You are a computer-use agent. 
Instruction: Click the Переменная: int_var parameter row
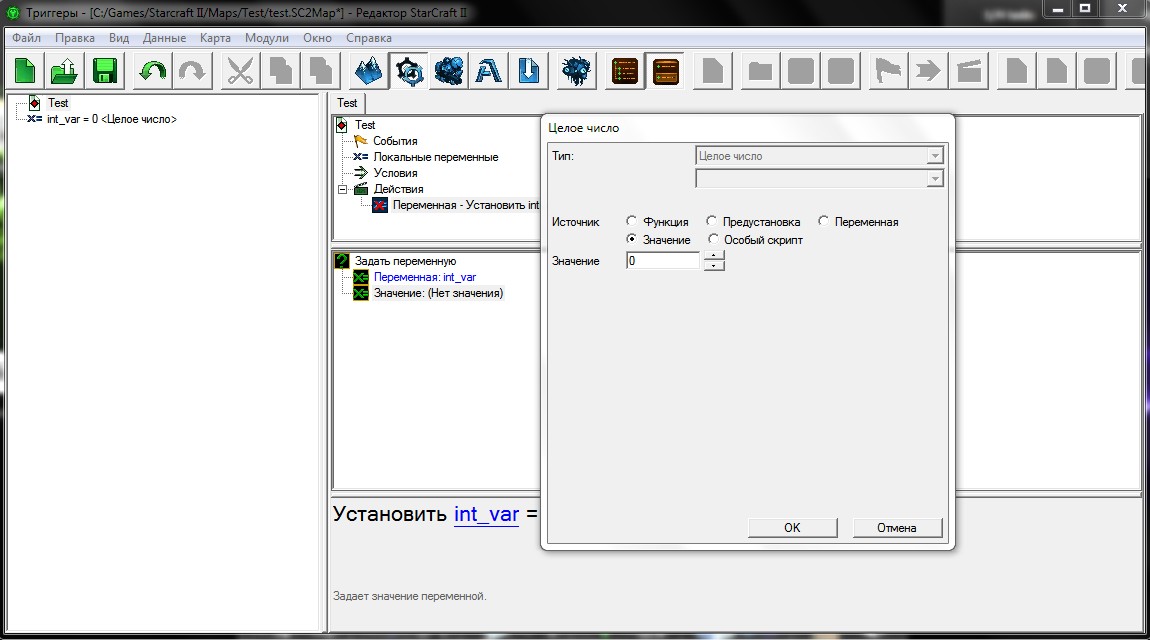coord(425,277)
